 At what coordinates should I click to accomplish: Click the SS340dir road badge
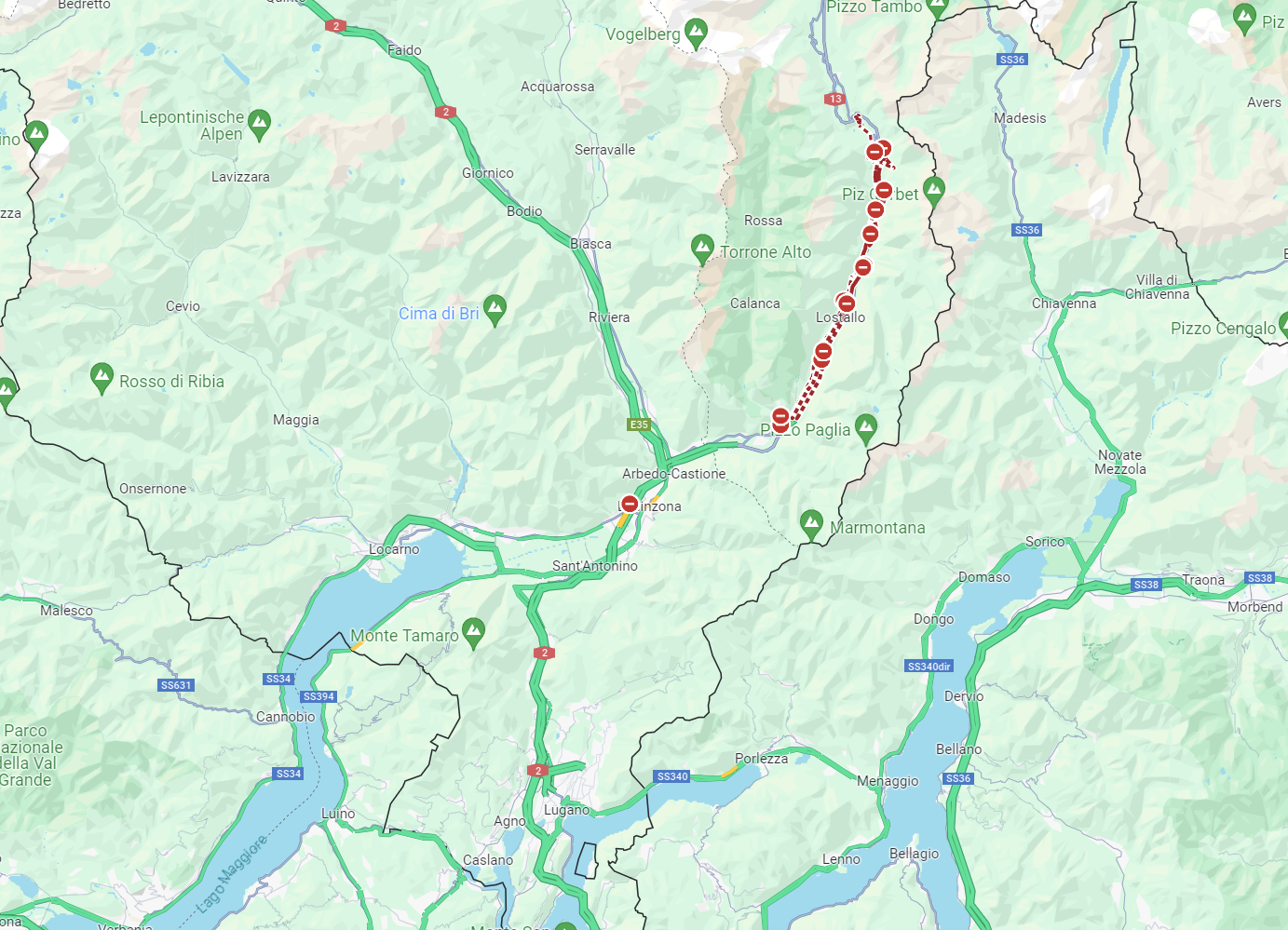pos(929,666)
